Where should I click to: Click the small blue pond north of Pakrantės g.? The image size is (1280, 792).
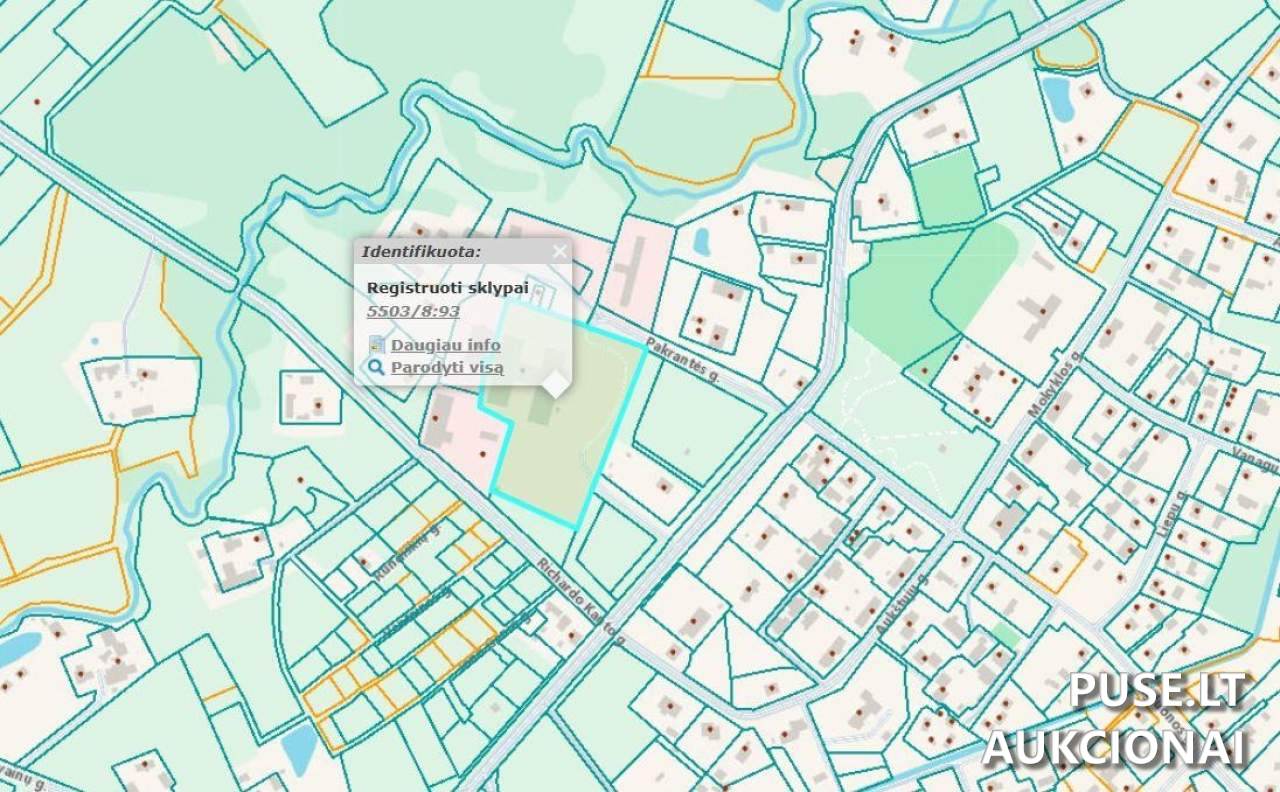pyautogui.click(x=701, y=241)
